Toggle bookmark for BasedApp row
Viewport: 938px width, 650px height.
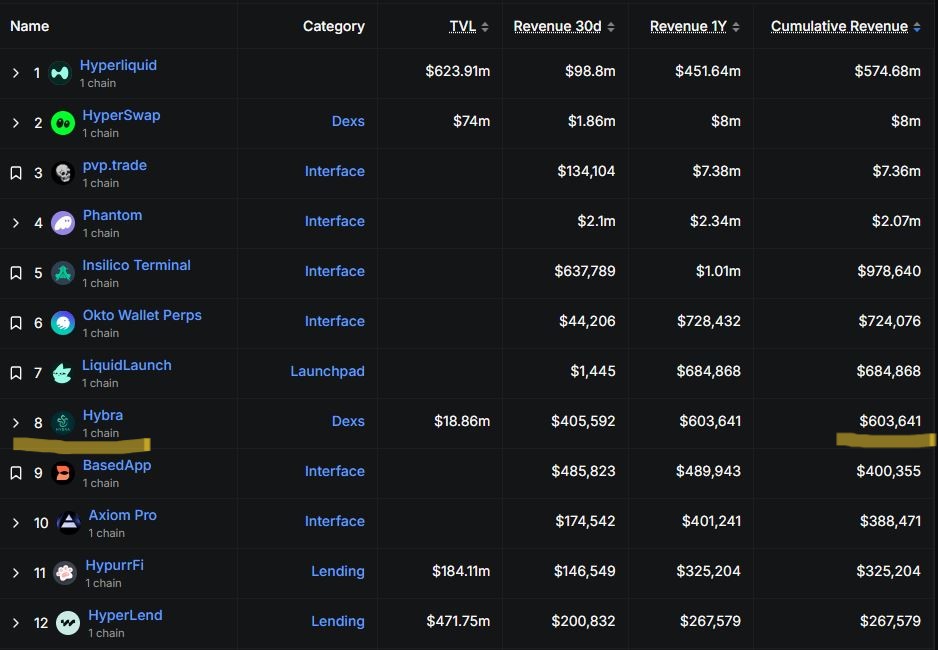16,473
